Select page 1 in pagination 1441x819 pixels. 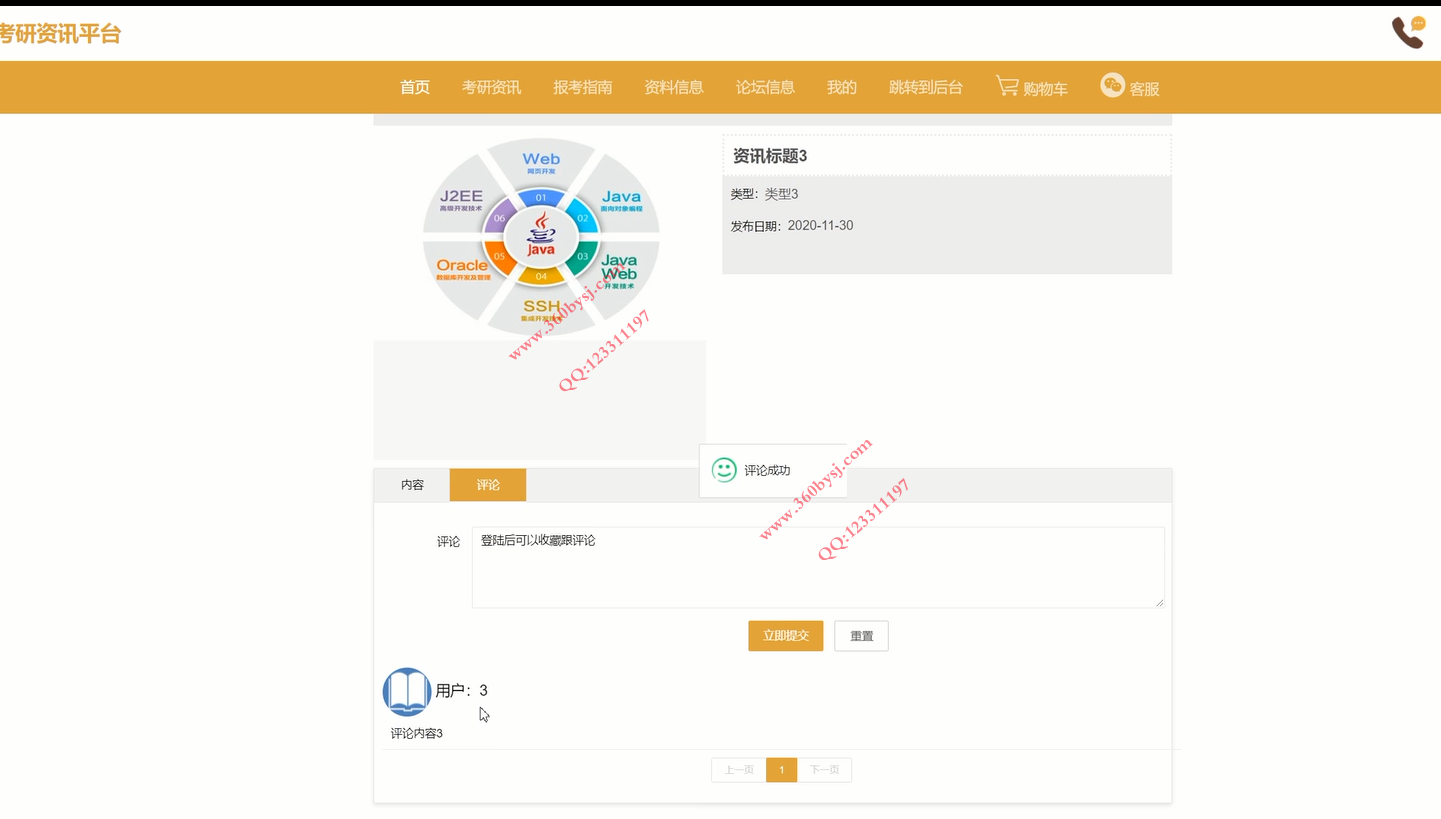click(x=782, y=770)
